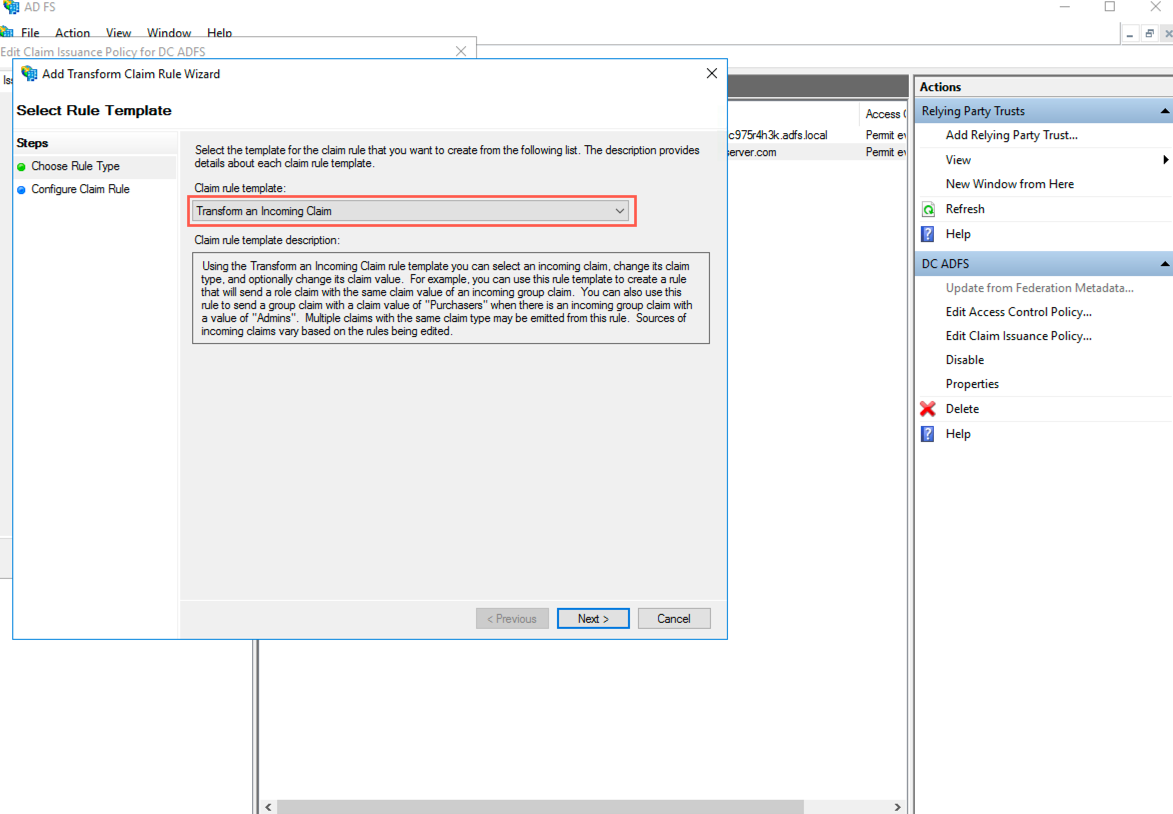1173x814 pixels.
Task: Collapse the Relying Party Trusts section
Action: point(1163,110)
